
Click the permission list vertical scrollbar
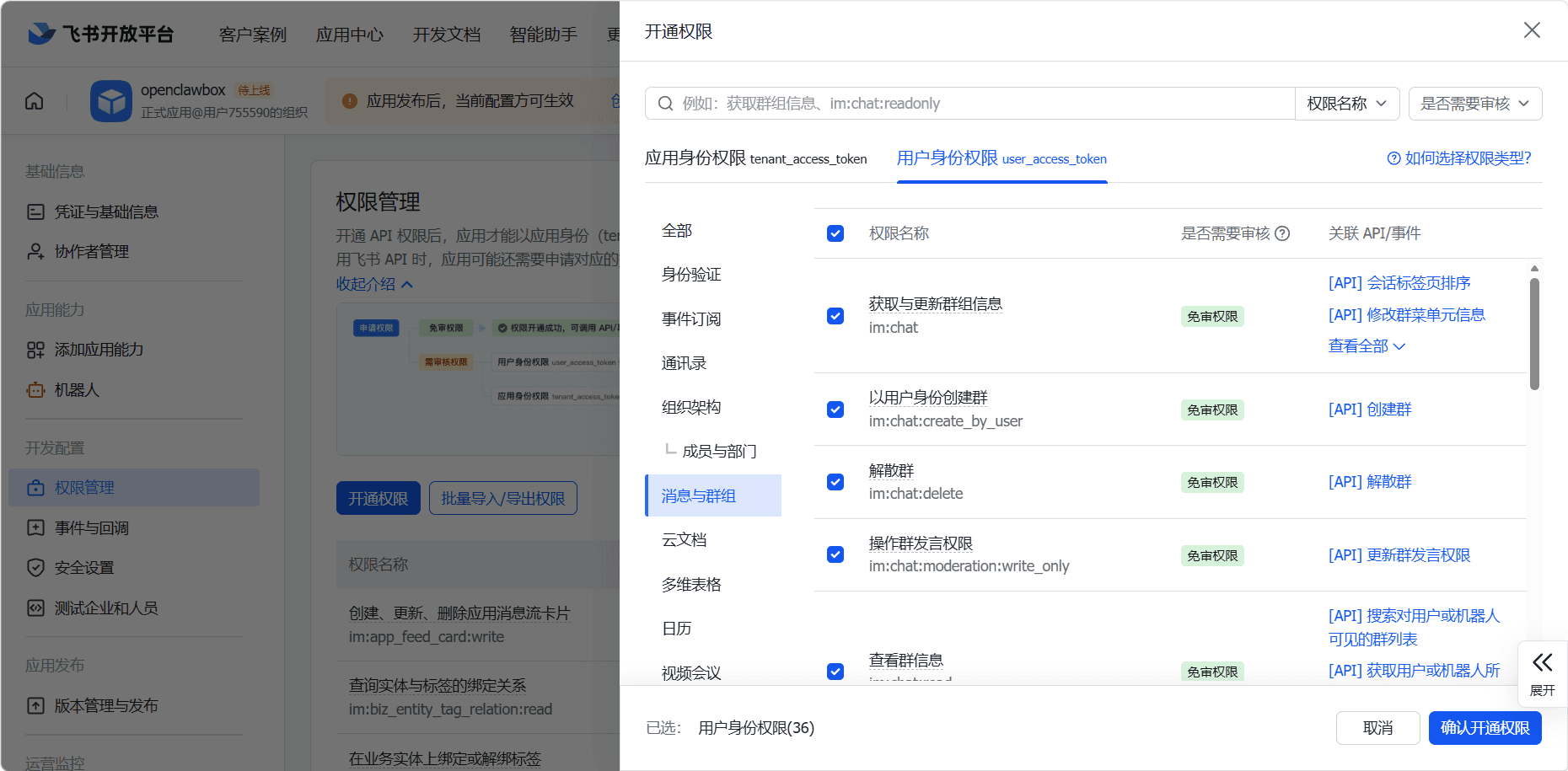pyautogui.click(x=1534, y=334)
